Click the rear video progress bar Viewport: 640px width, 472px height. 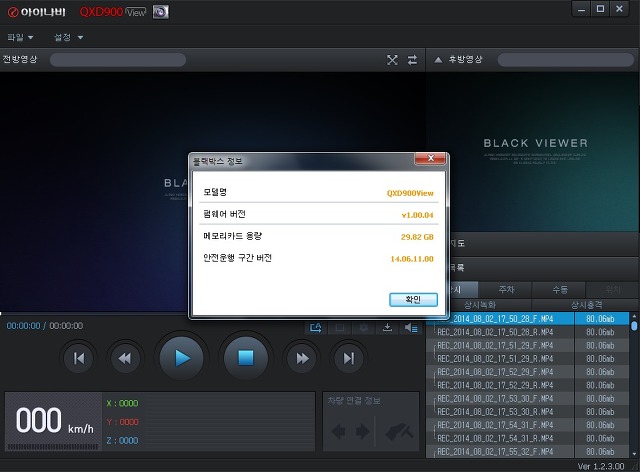click(566, 60)
